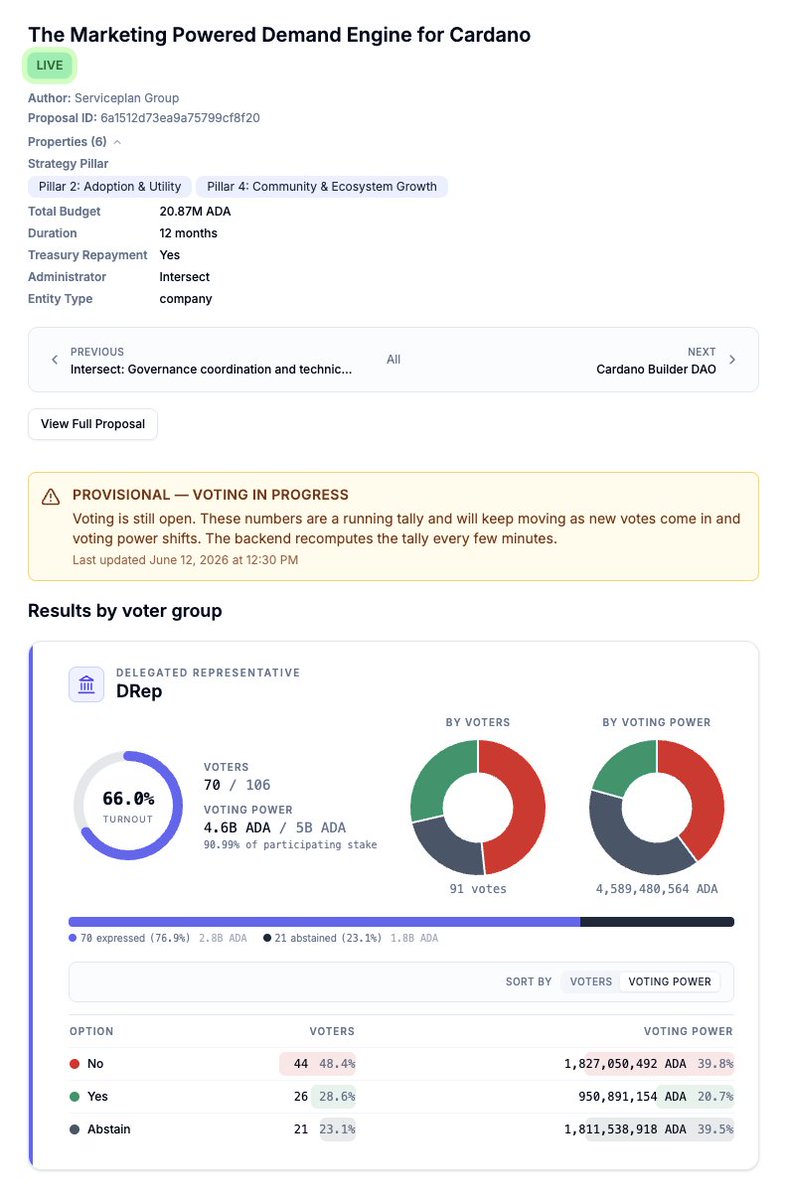Click the VOTERS column header

coord(332,1031)
